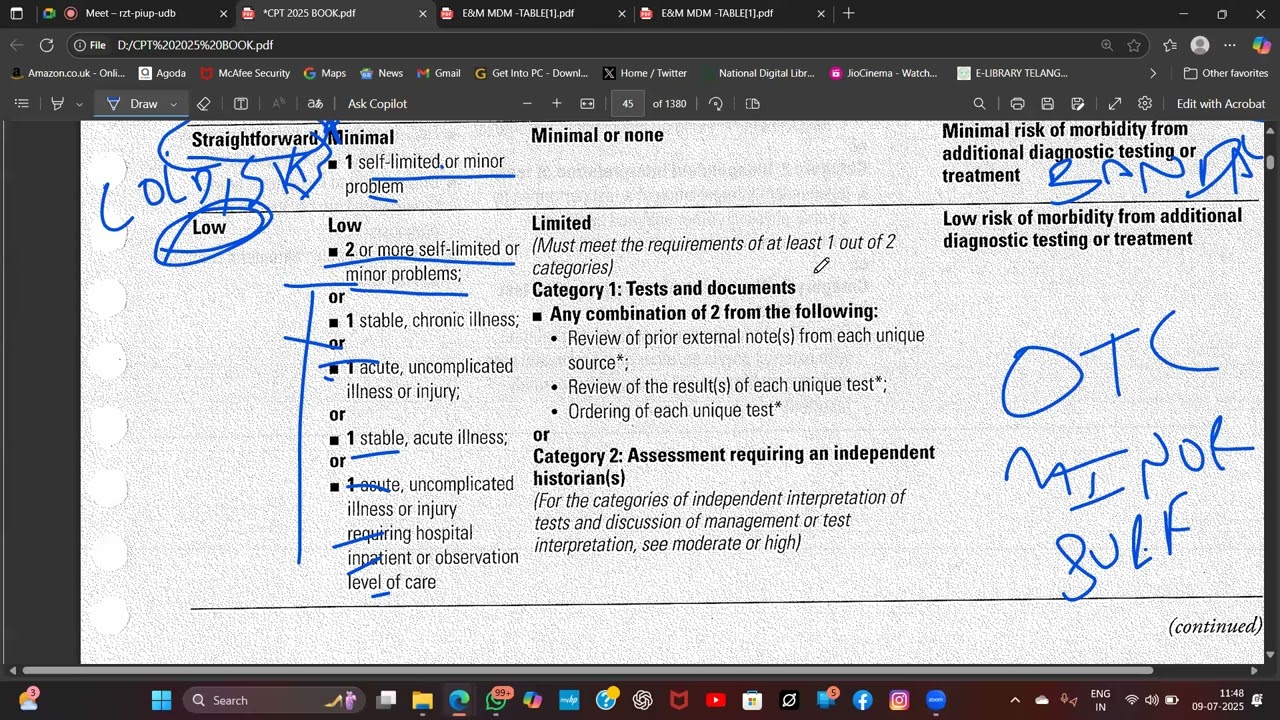Click the site information File icon

[x=90, y=45]
